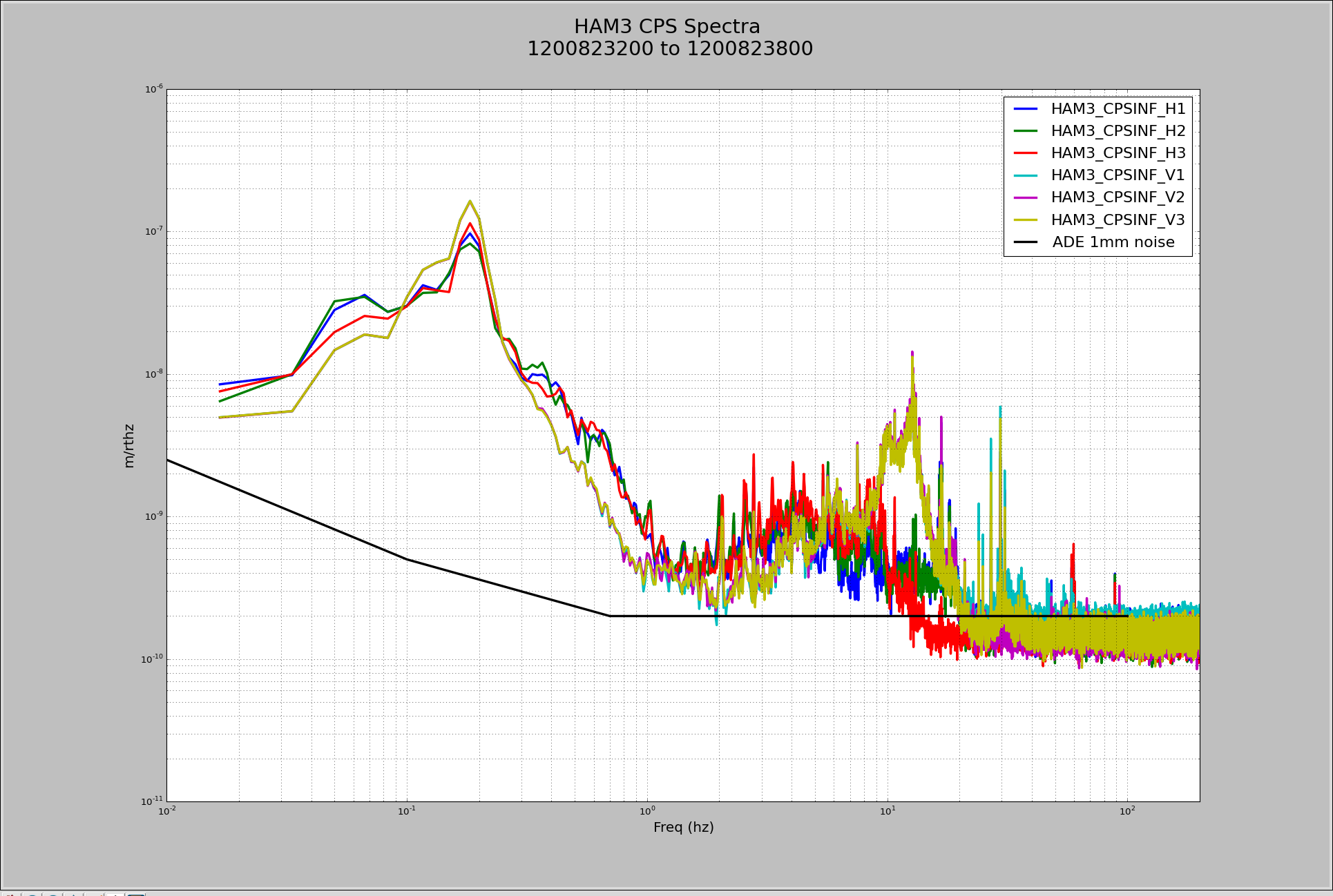Select the Zoom-to-rectangle toolbar tool
This screenshot has height=896, width=1333.
coord(95,895)
